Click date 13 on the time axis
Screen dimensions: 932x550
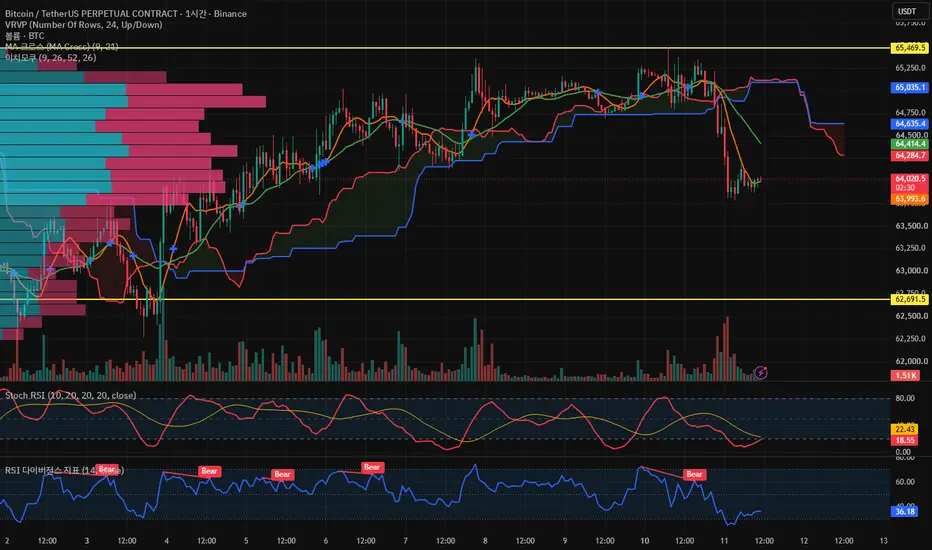883,540
